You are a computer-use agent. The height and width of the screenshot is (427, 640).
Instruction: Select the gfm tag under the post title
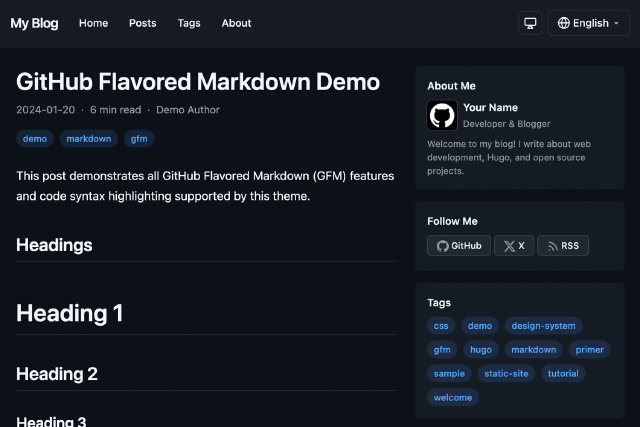pyautogui.click(x=139, y=139)
